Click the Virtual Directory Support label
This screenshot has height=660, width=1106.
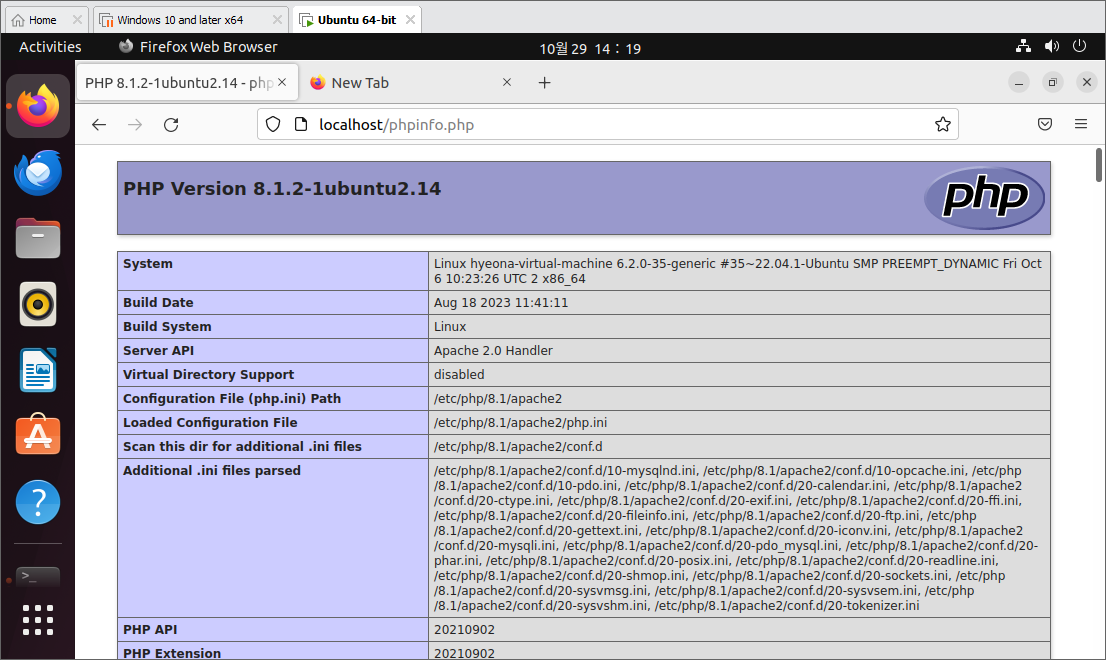(x=209, y=374)
